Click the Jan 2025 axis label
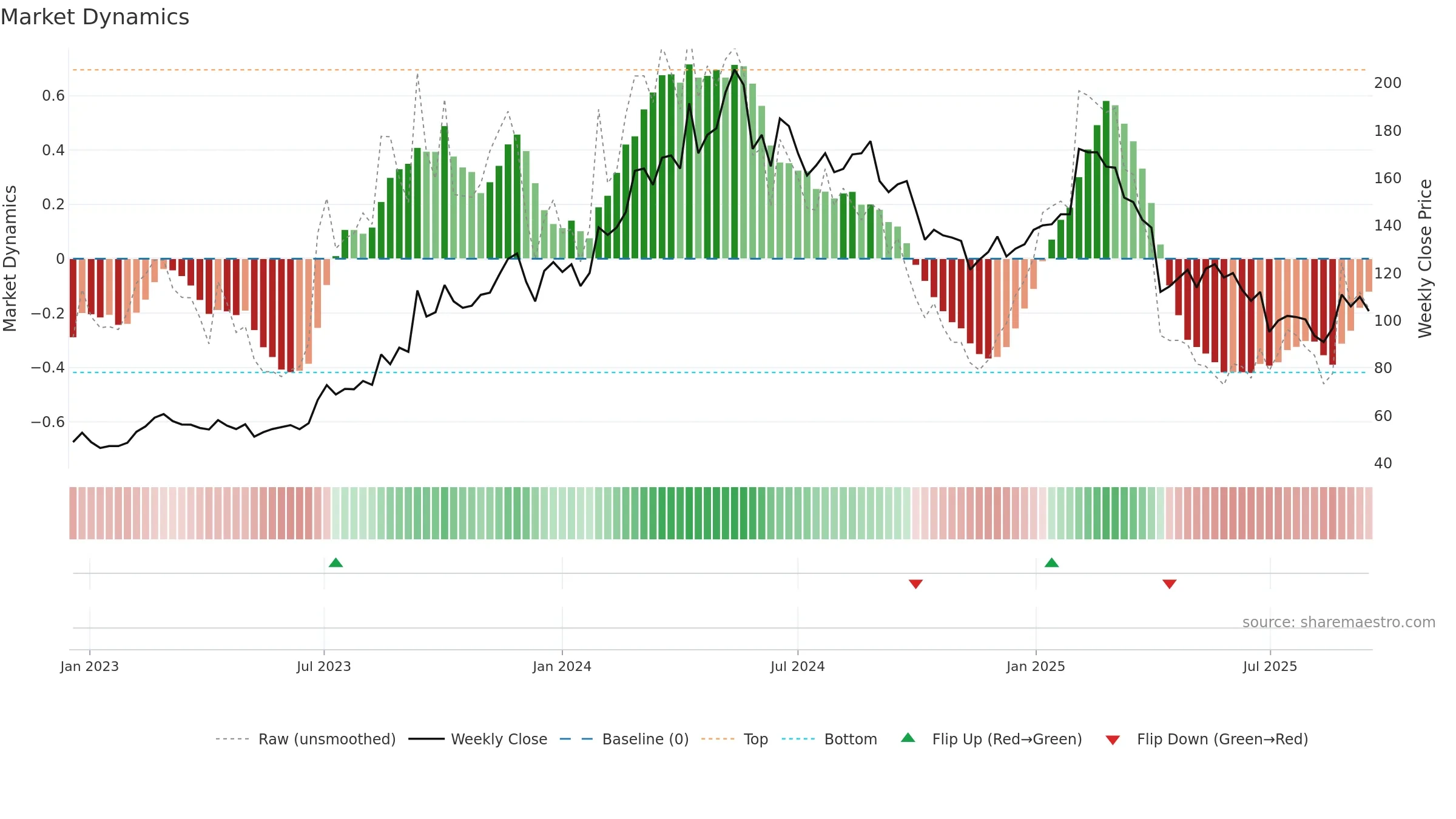 1036,666
